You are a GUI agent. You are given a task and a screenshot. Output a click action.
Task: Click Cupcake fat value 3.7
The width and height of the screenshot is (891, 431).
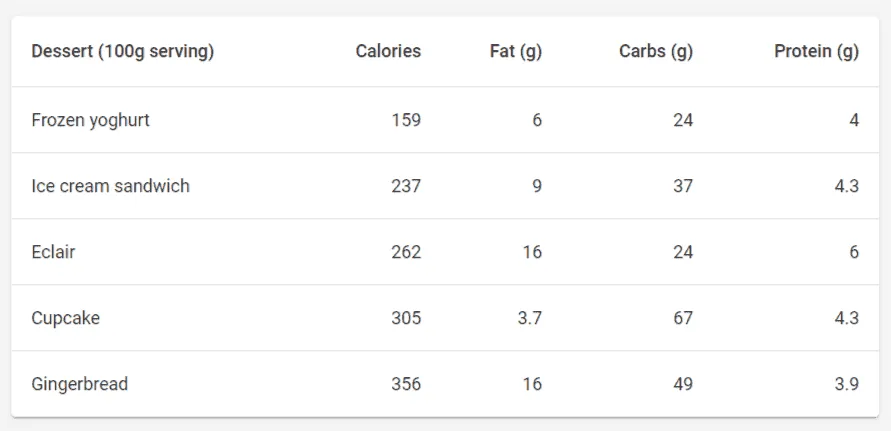(x=529, y=318)
